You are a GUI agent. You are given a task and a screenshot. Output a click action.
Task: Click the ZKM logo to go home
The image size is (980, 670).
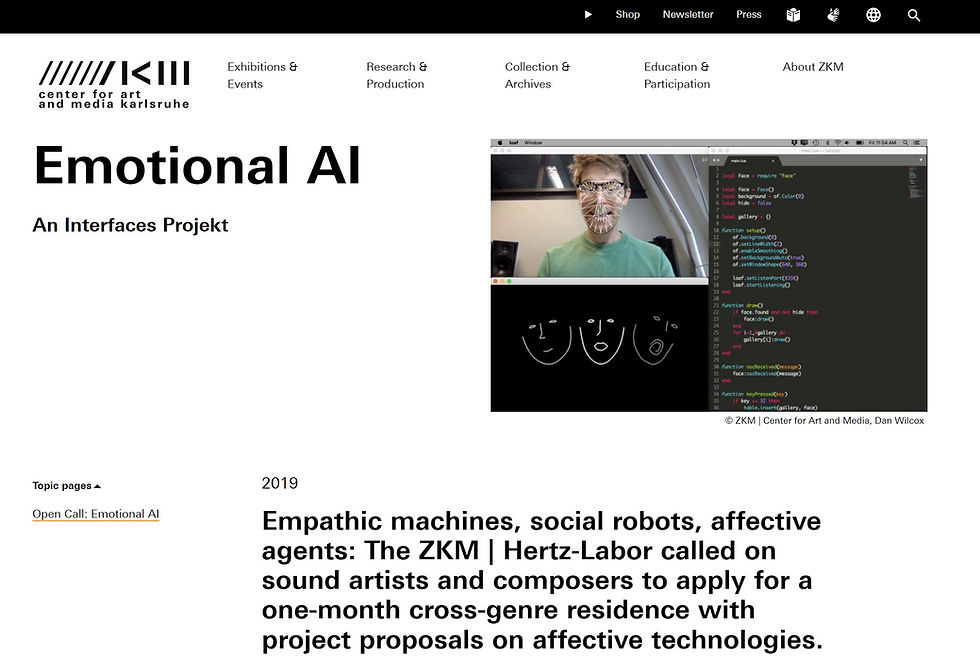coord(114,84)
